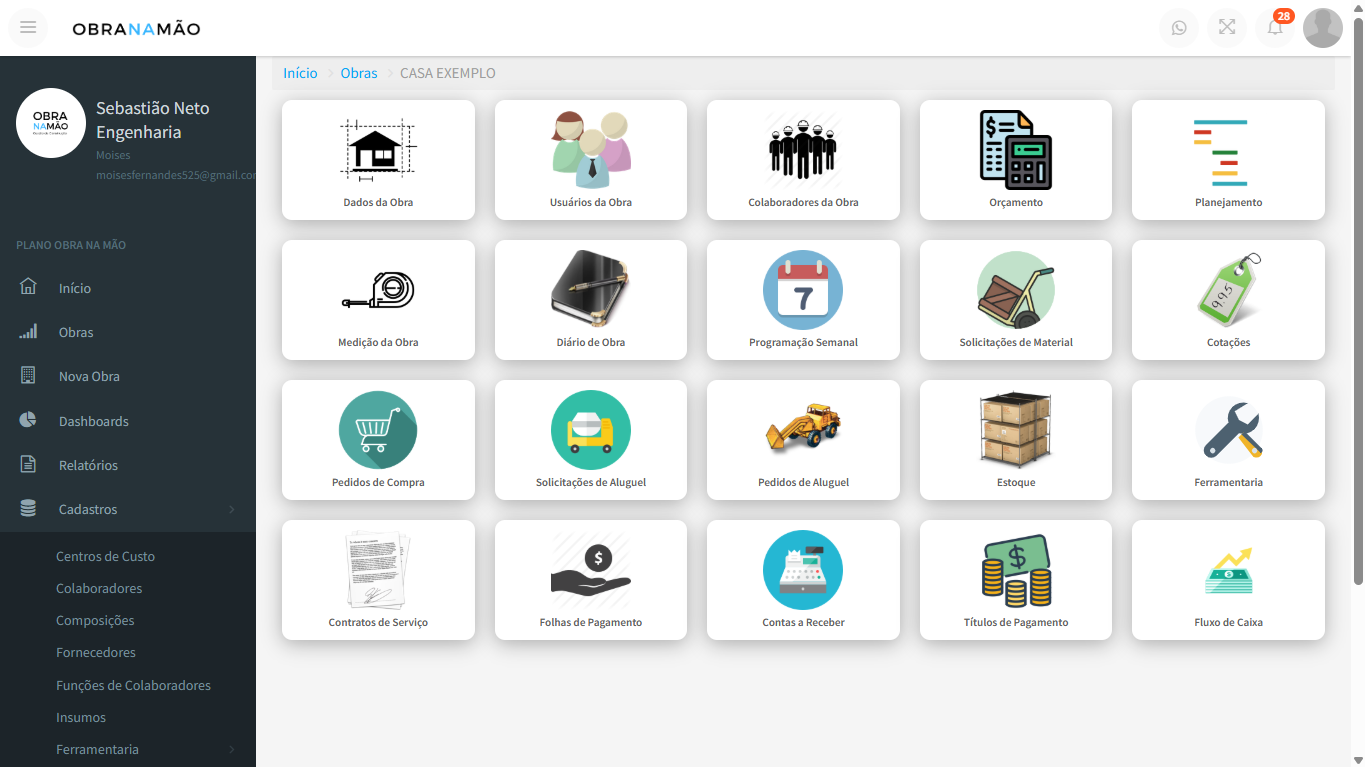1365x767 pixels.
Task: Open the Dados da Obra house icon
Action: coord(378,150)
